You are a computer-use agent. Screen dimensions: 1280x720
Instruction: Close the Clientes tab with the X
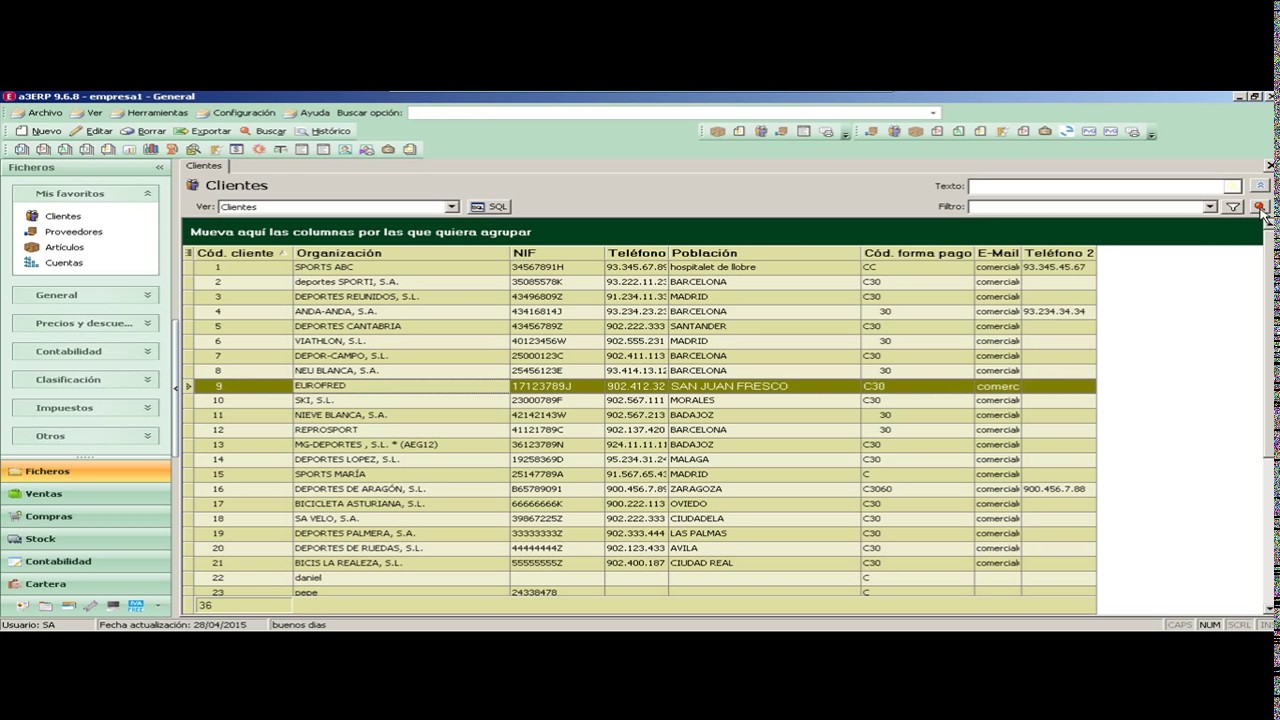point(1271,166)
